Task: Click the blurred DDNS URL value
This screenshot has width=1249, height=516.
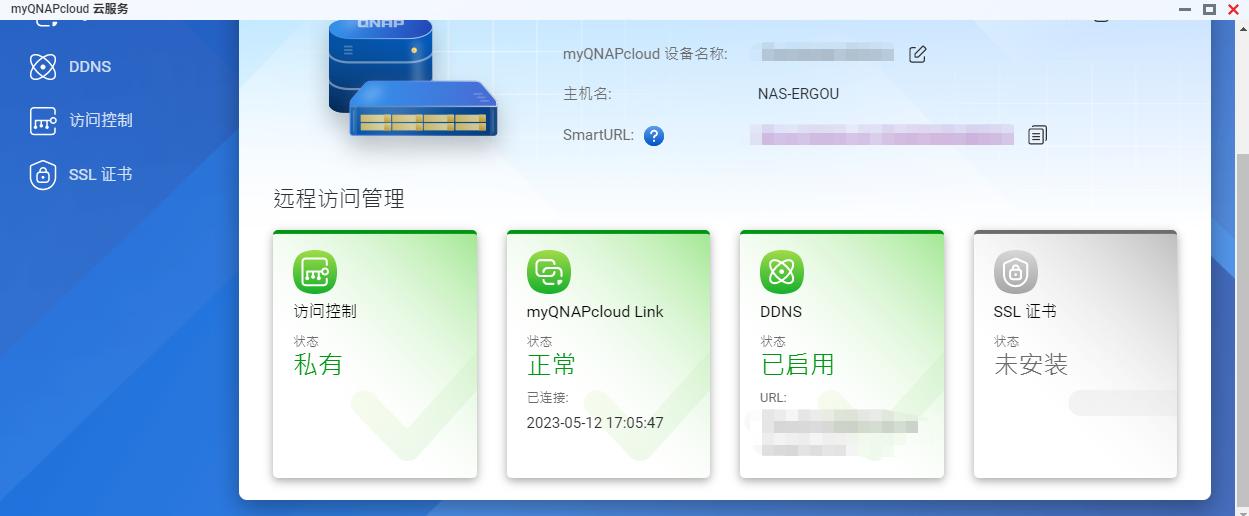Action: pyautogui.click(x=838, y=432)
